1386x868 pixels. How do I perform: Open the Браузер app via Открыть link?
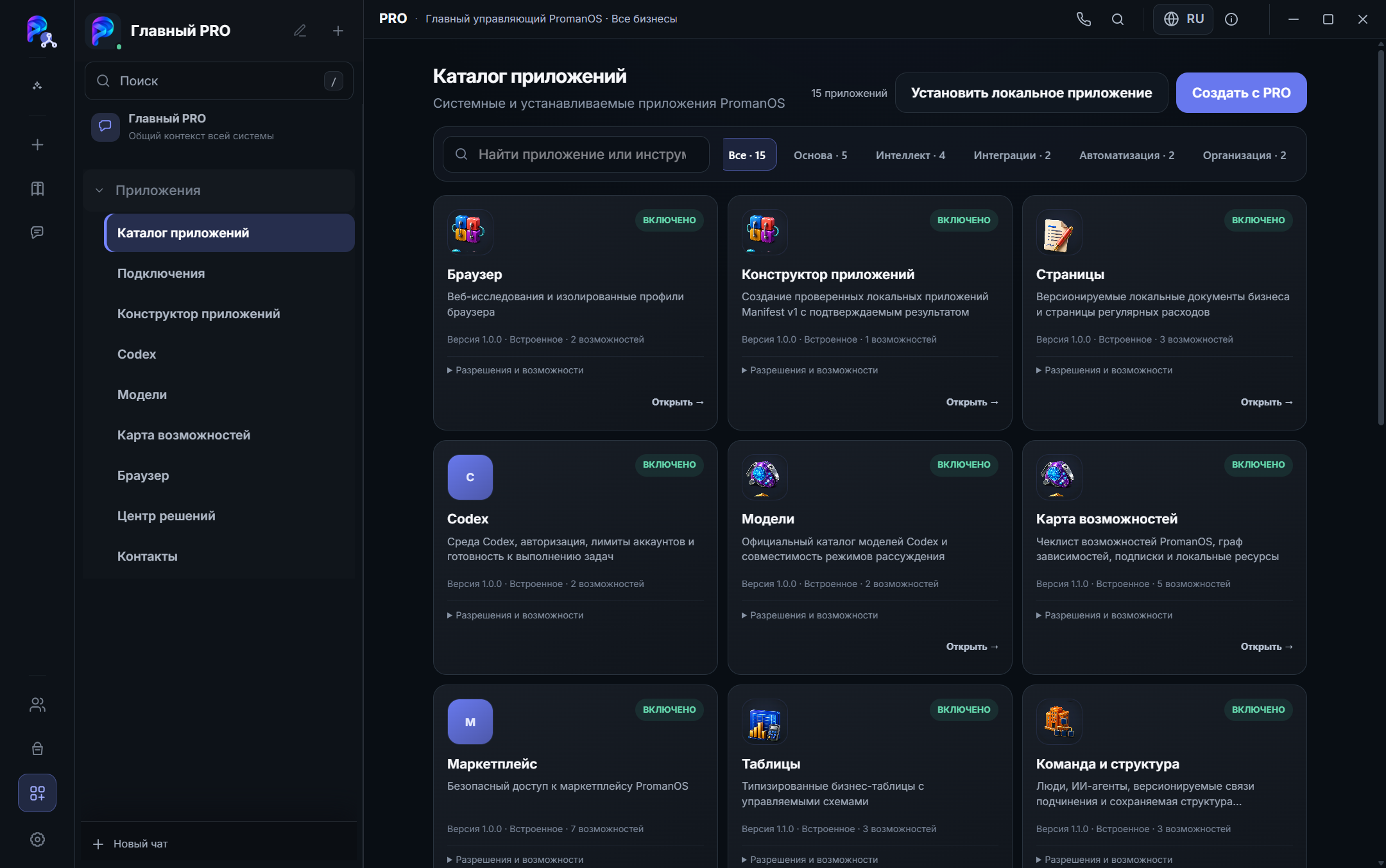(x=678, y=402)
